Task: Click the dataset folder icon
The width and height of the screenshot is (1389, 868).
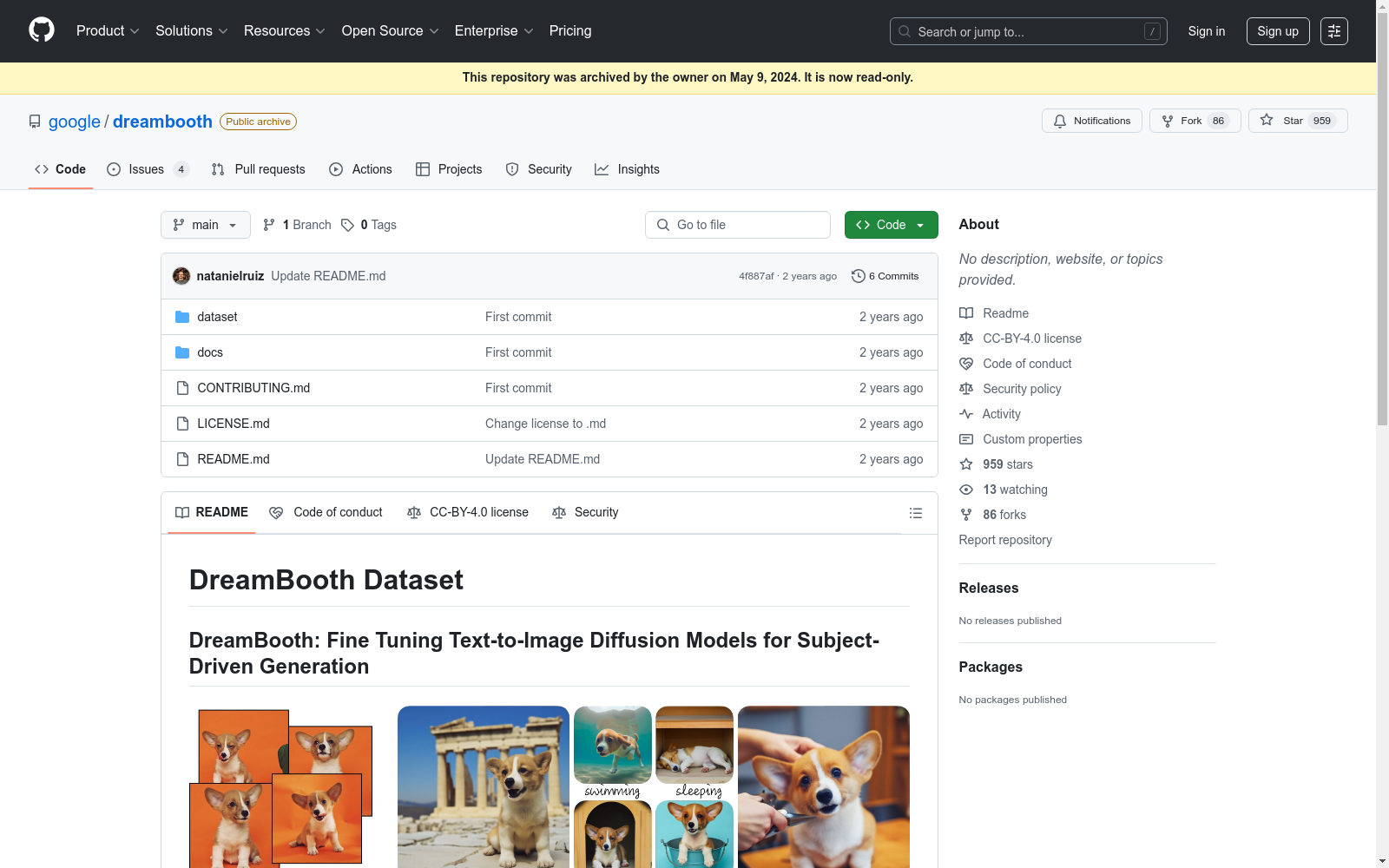Action: (x=182, y=317)
